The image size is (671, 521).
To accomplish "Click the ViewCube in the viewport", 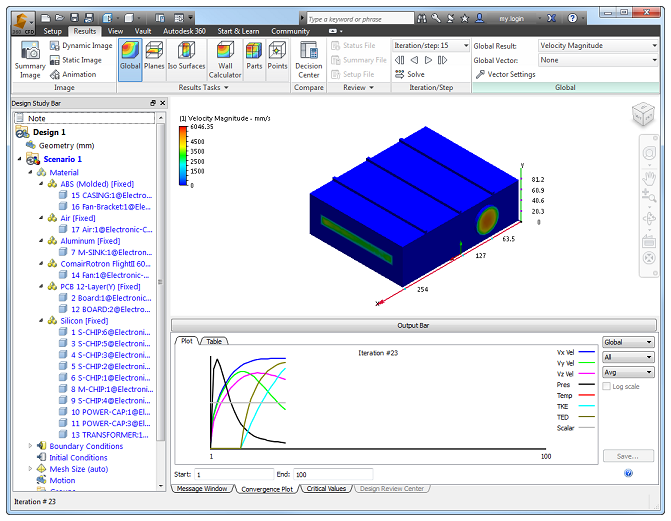I will (643, 114).
